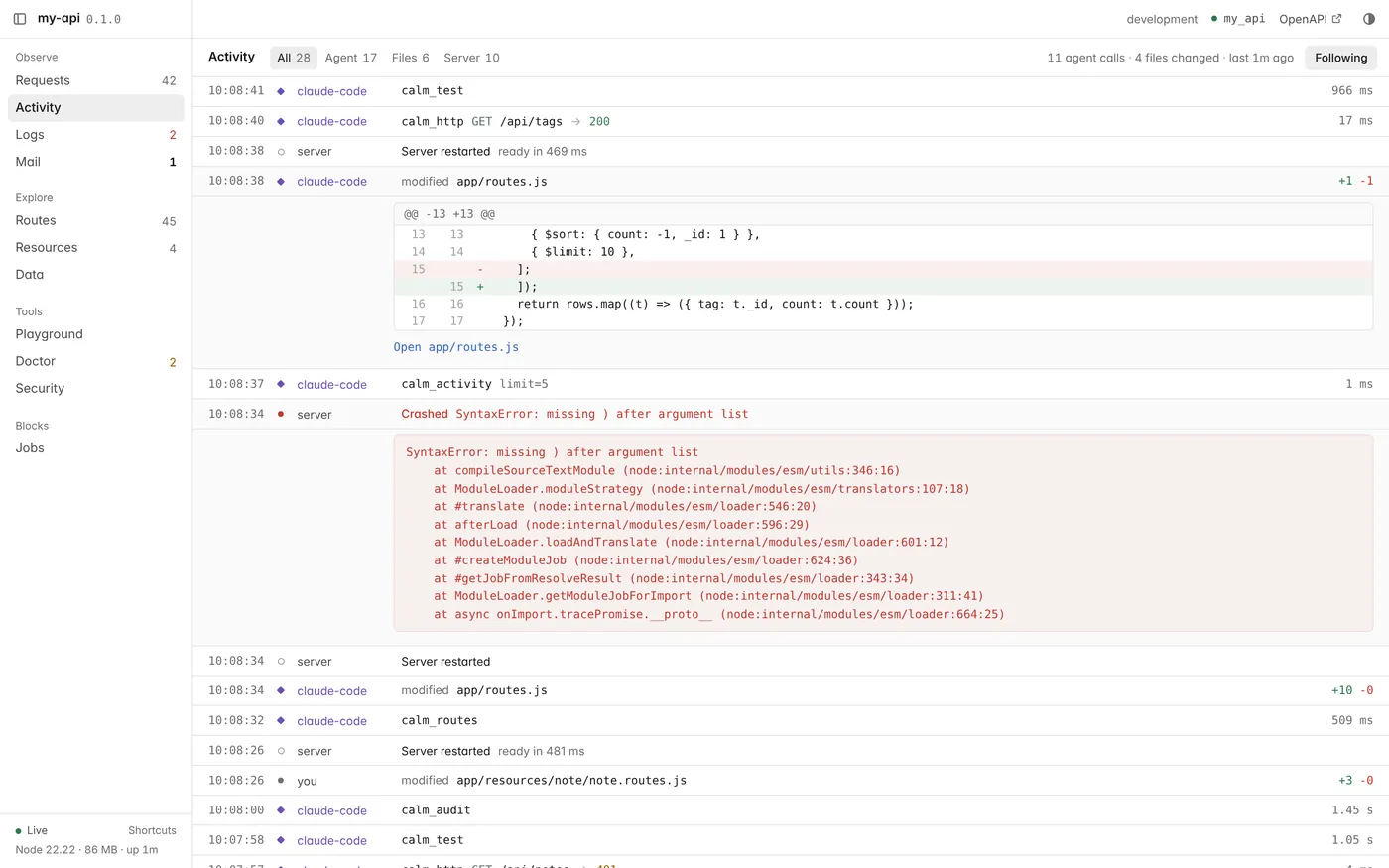Click the claude-code label on calm_audit row
This screenshot has width=1389, height=868.
point(331,810)
